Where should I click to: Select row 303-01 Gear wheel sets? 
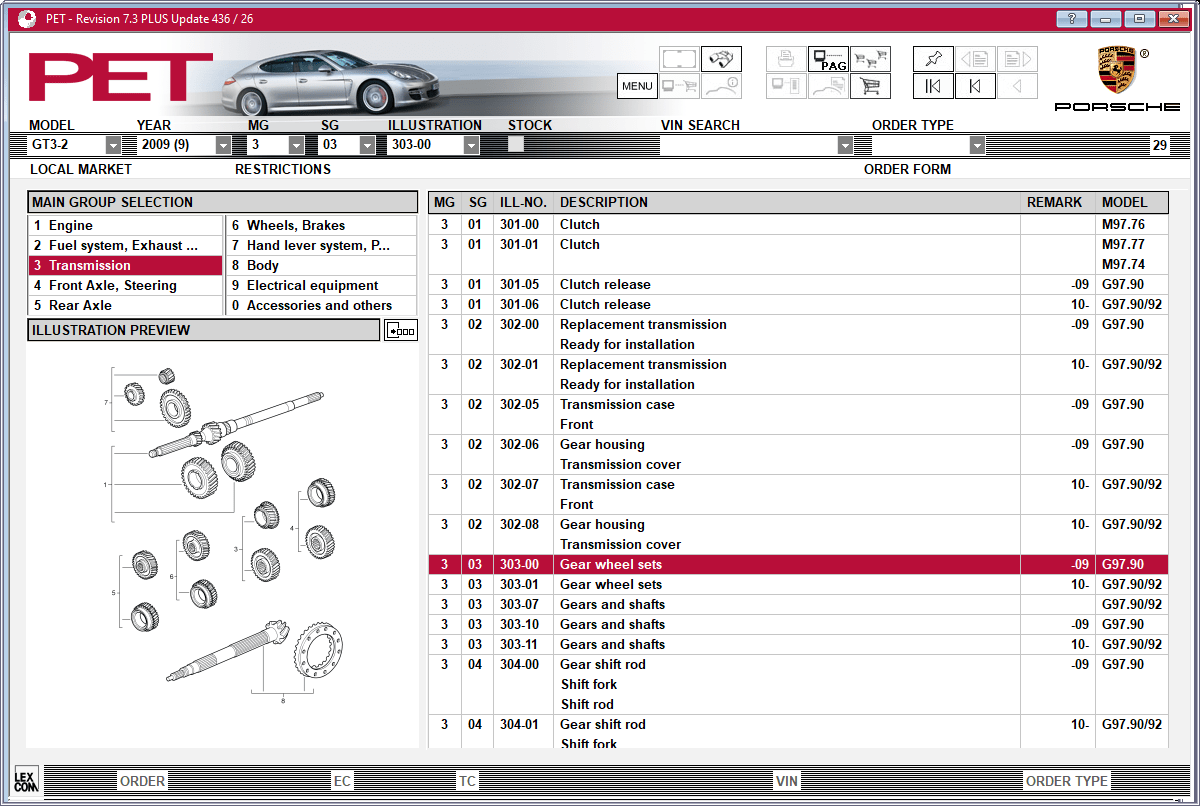[798, 585]
